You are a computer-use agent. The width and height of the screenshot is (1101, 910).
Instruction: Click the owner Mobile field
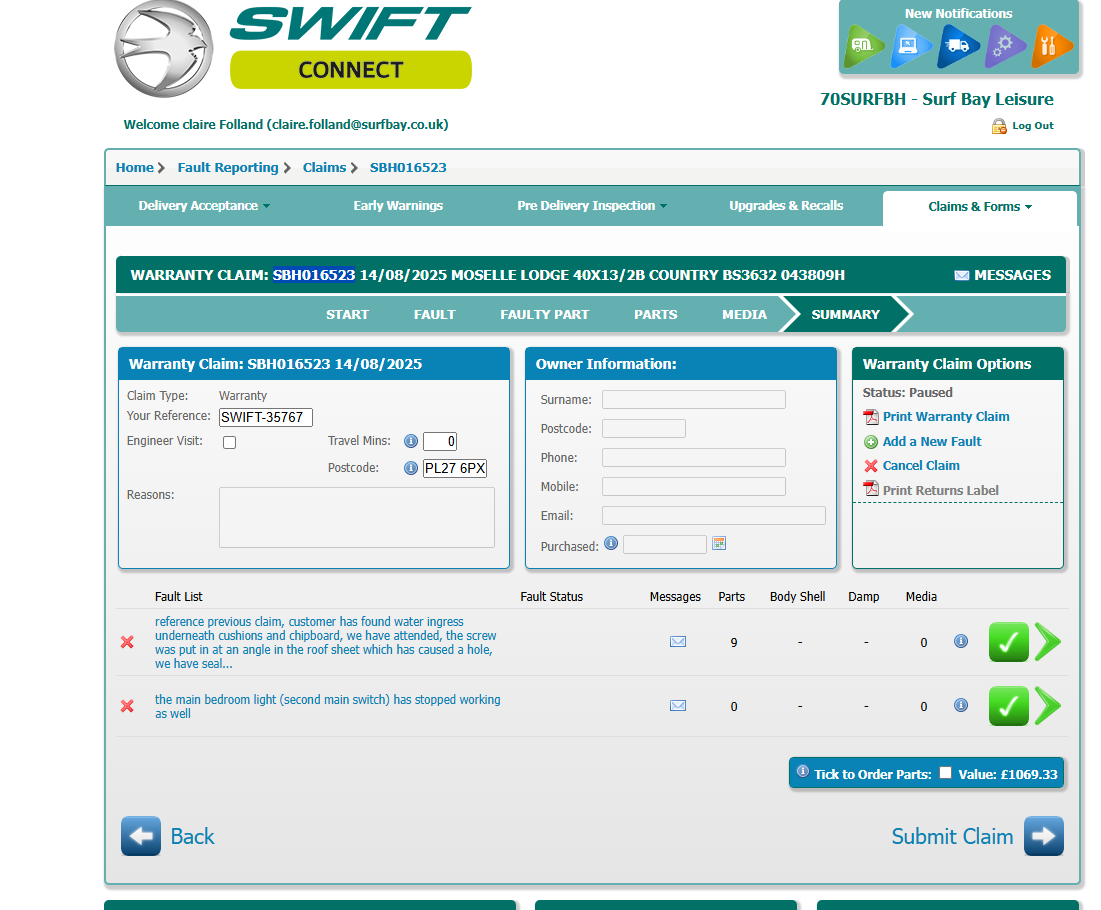coord(694,487)
